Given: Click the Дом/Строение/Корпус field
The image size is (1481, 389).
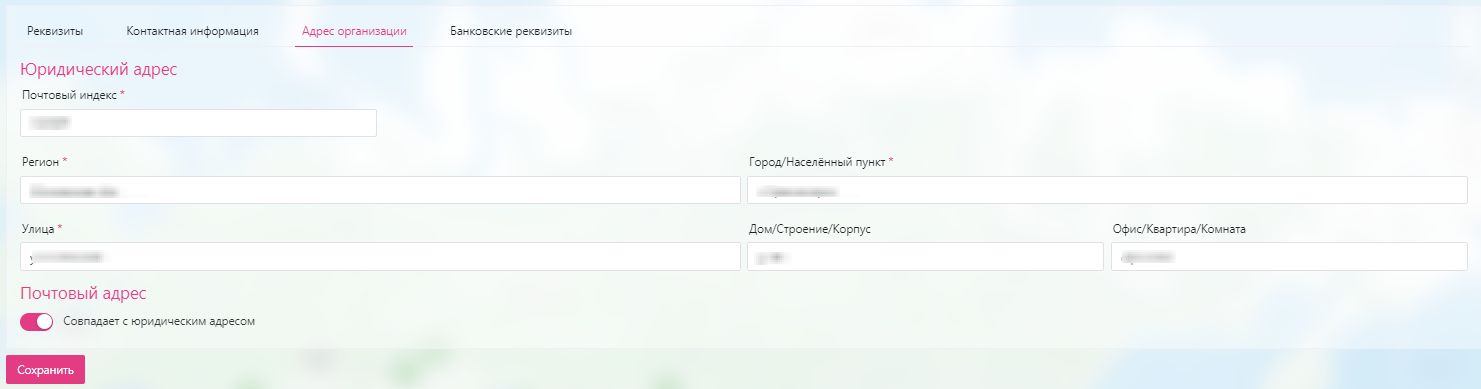Looking at the screenshot, I should tap(925, 257).
